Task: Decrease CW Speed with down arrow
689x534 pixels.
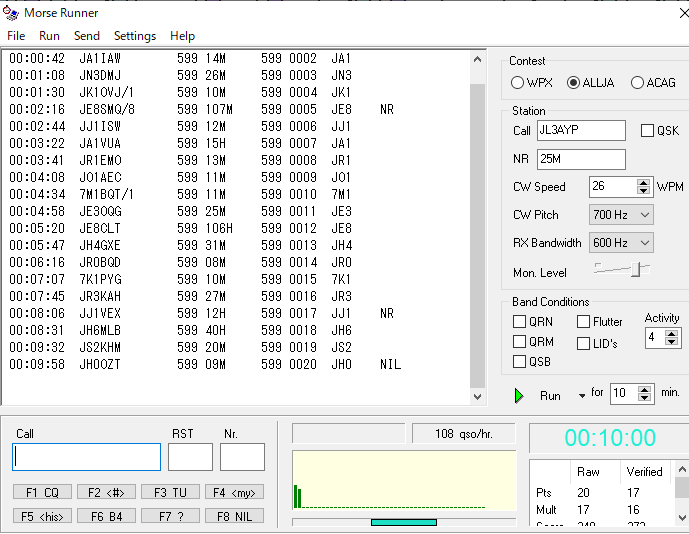Action: (643, 191)
